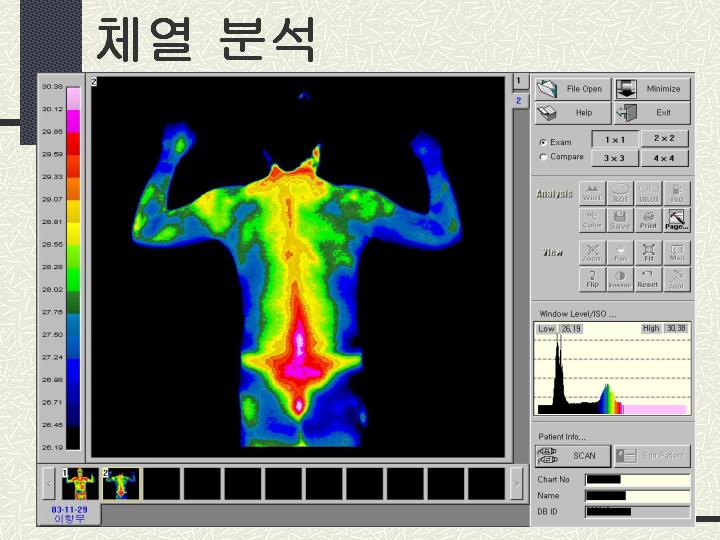
Task: Open the Help section
Action: tap(573, 113)
